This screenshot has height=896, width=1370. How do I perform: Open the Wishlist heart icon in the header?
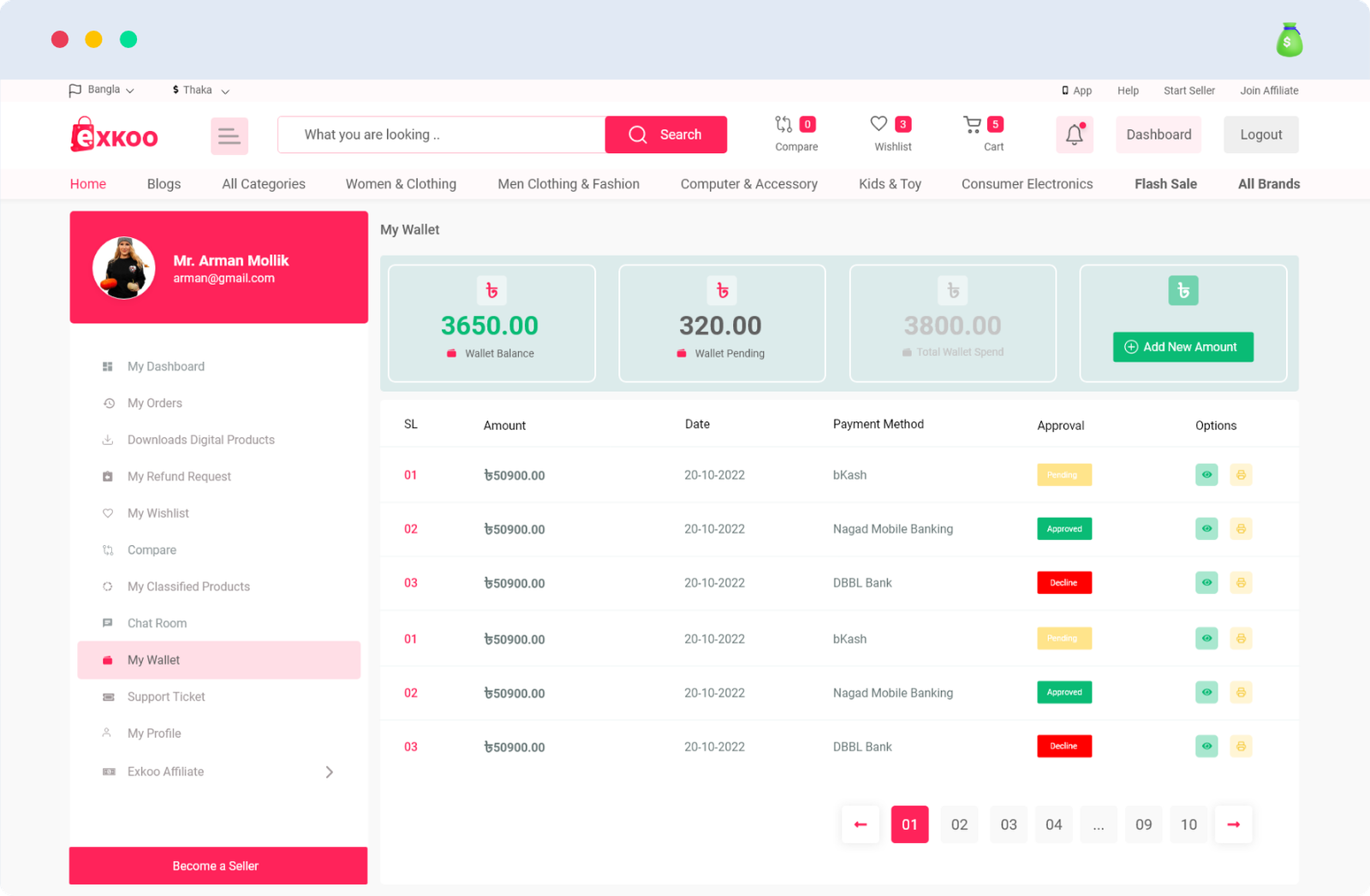click(x=879, y=124)
